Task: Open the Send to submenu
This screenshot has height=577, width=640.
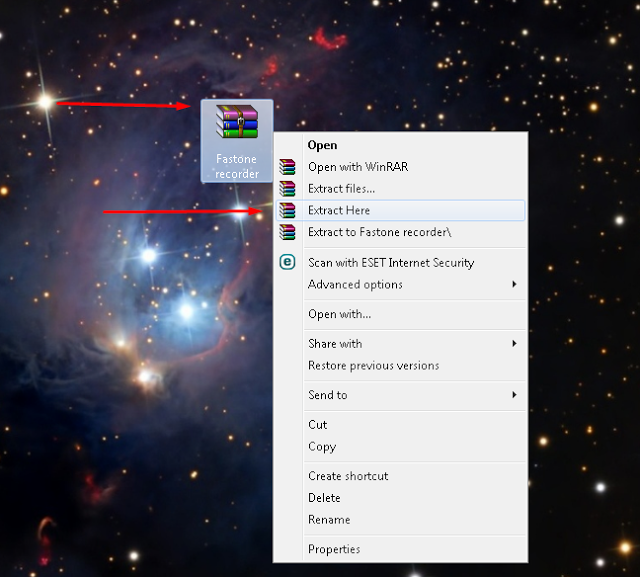Action: tap(400, 395)
